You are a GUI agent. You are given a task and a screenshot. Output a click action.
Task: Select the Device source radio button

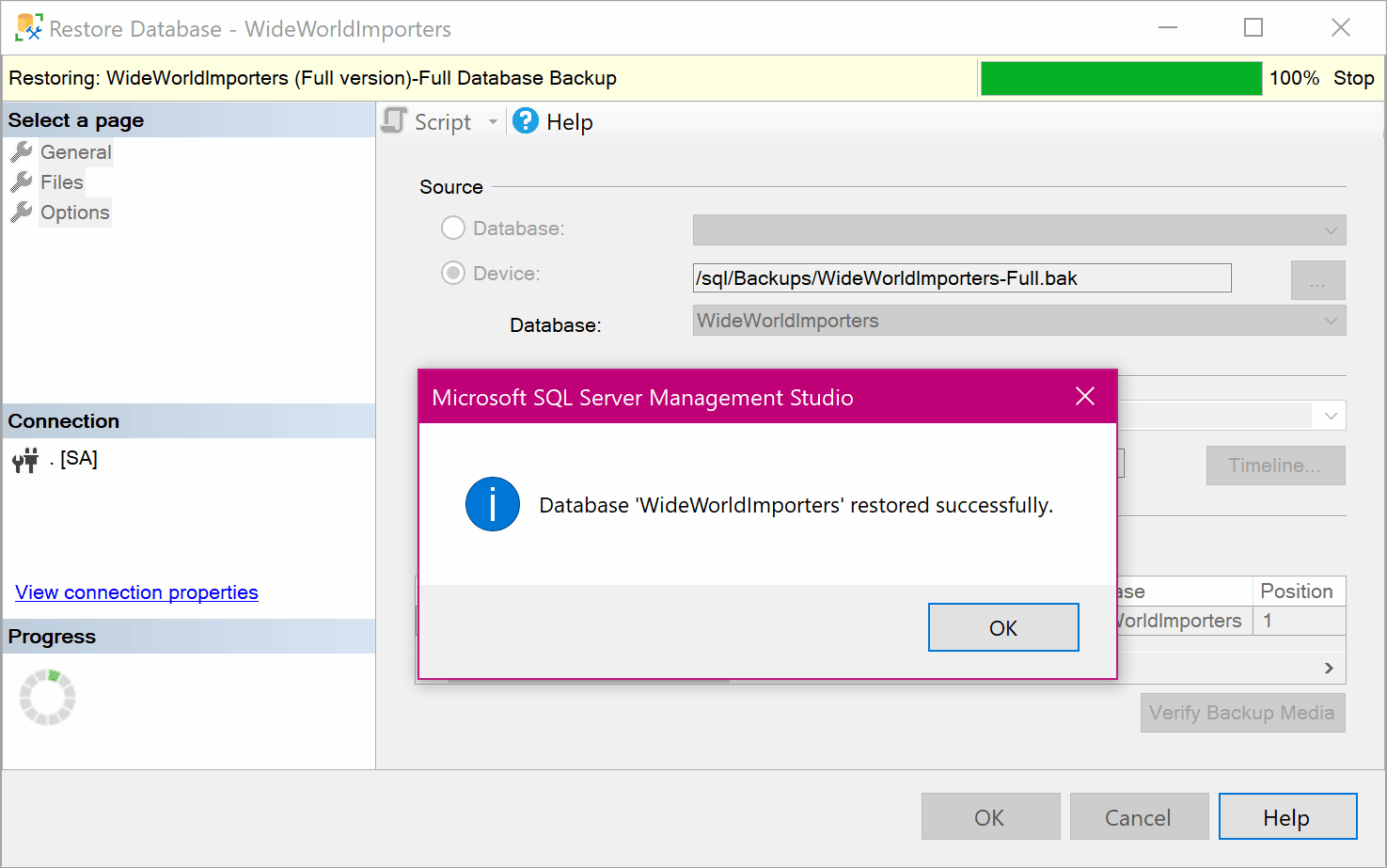click(452, 273)
